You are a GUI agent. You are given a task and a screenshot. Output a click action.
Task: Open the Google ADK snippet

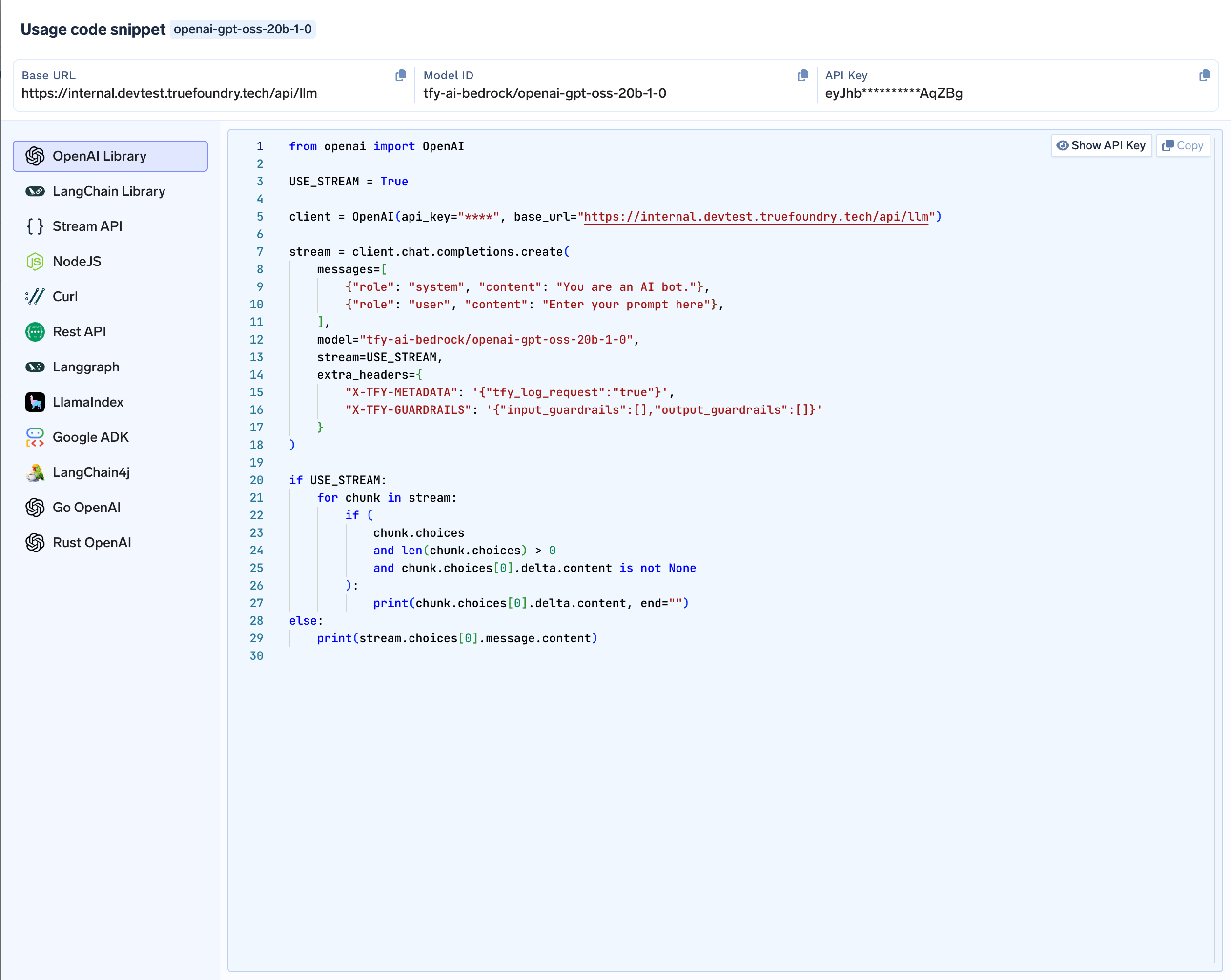pos(110,437)
